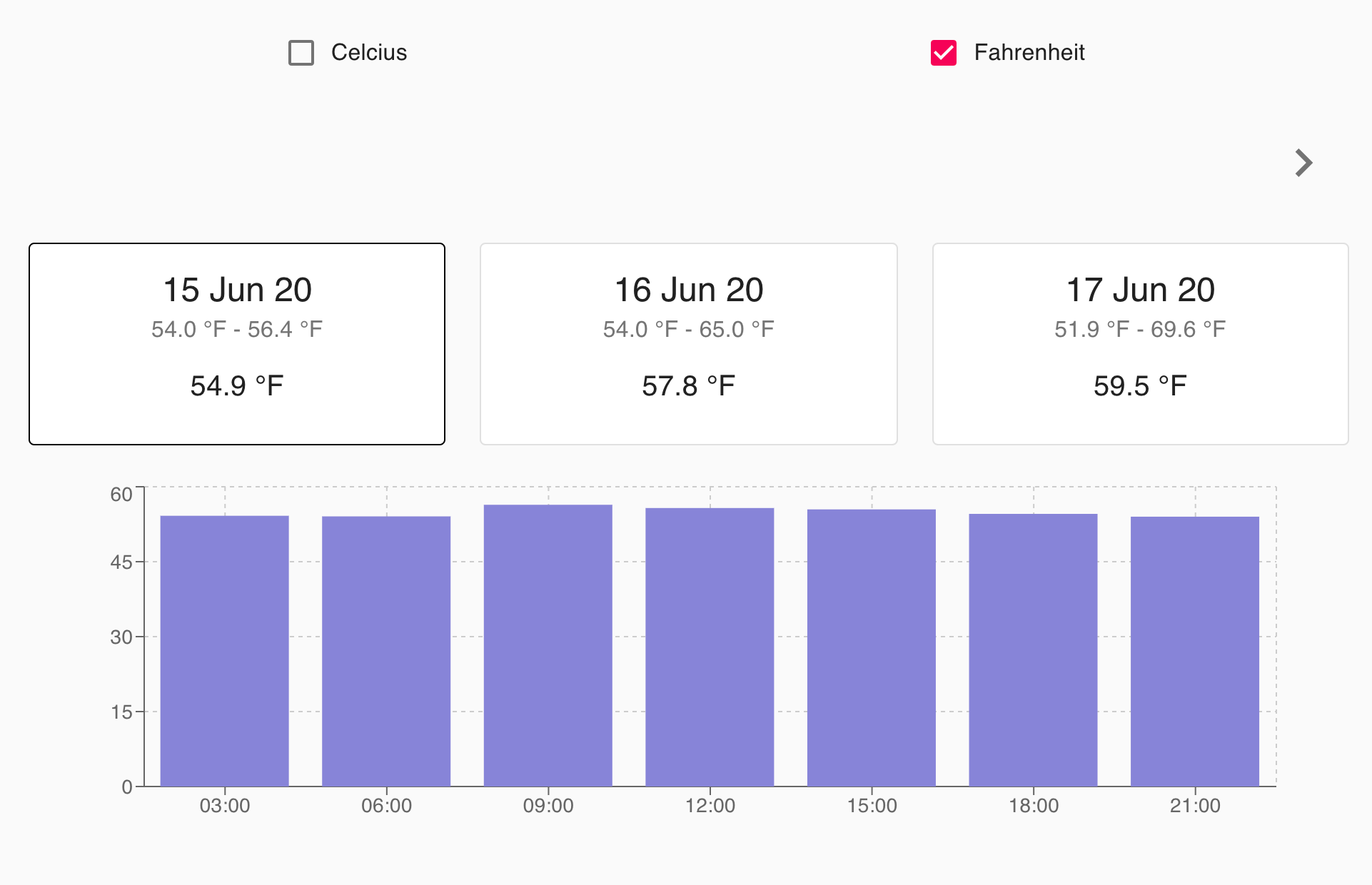Viewport: 1372px width, 885px height.
Task: Click the 03:00 temperature bar
Action: 225,649
